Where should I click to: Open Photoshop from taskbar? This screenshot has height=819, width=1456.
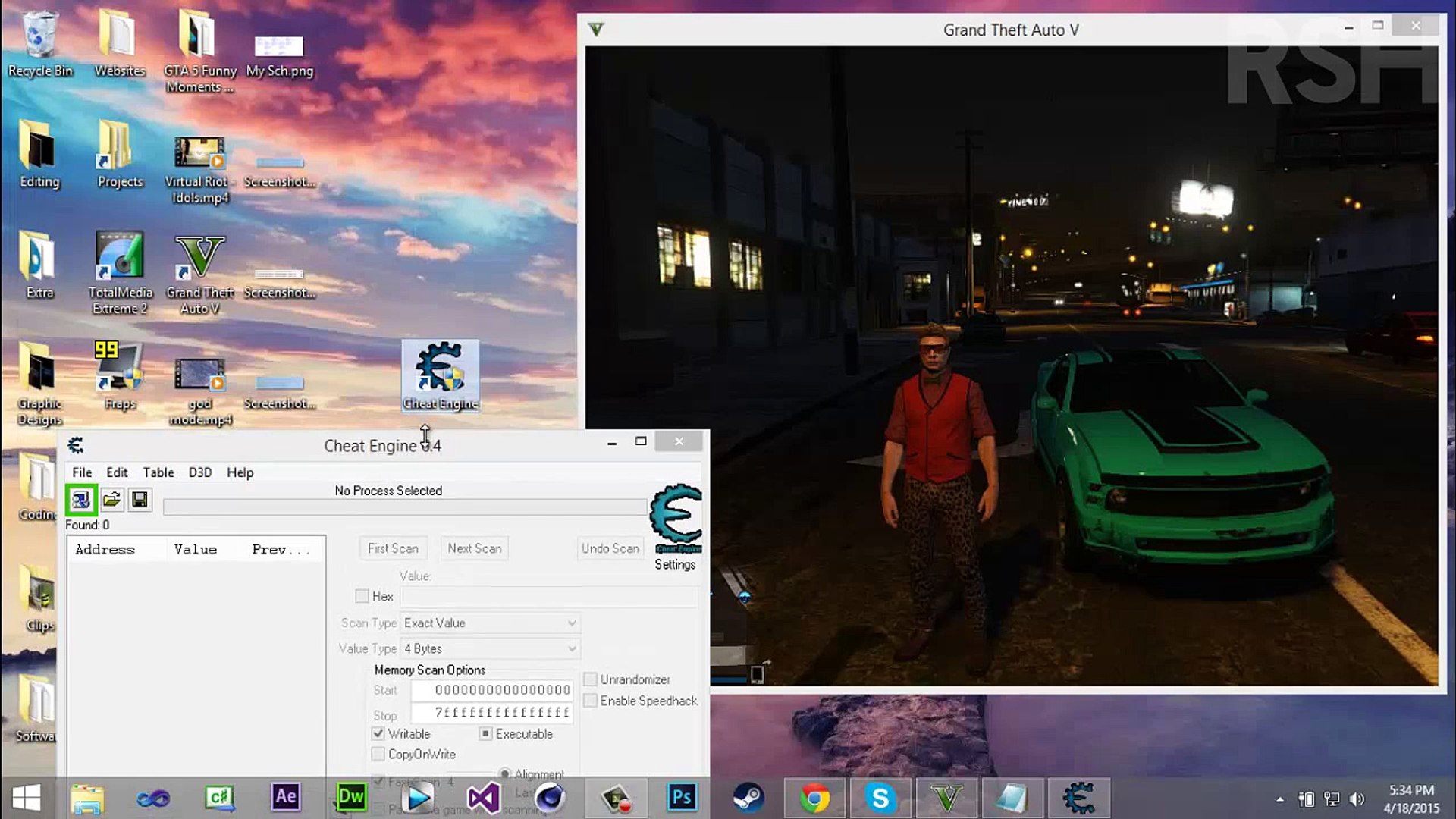[x=682, y=797]
